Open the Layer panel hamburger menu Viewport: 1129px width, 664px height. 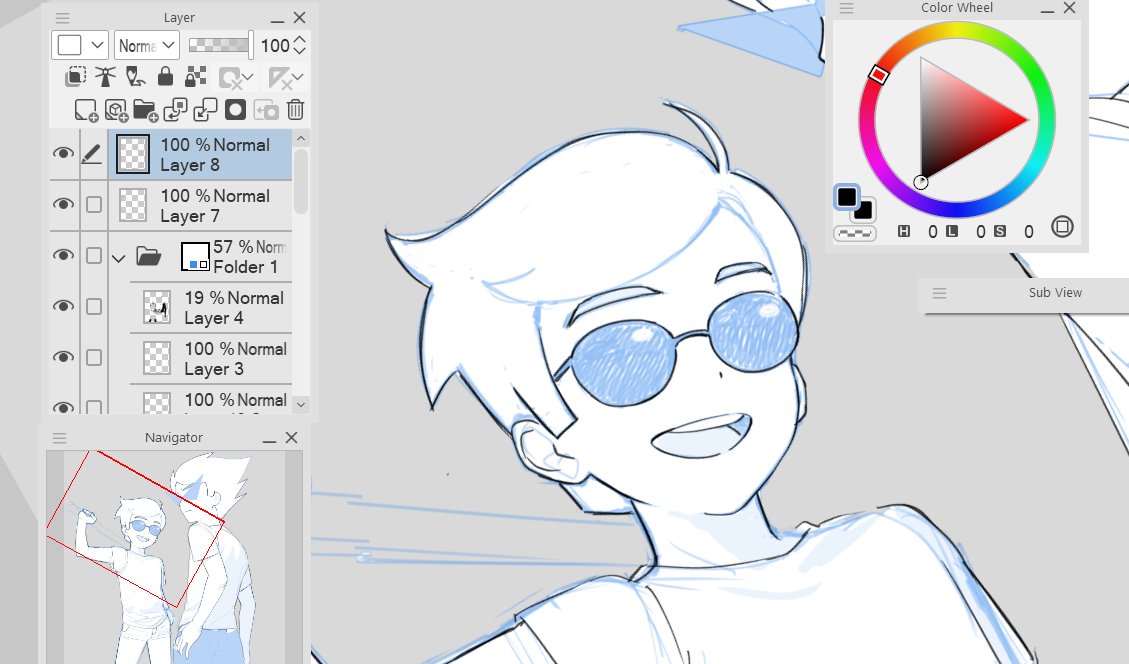[63, 17]
